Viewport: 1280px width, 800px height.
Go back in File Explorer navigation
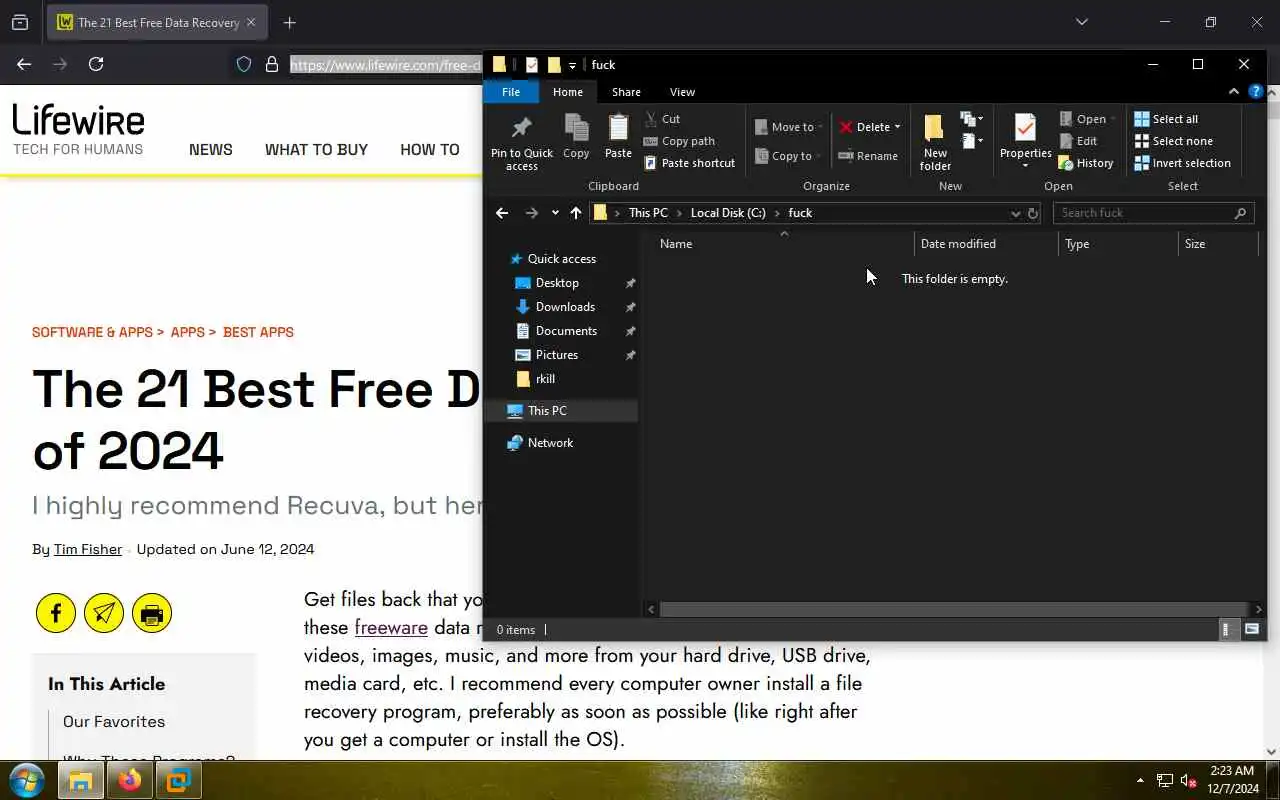click(502, 213)
